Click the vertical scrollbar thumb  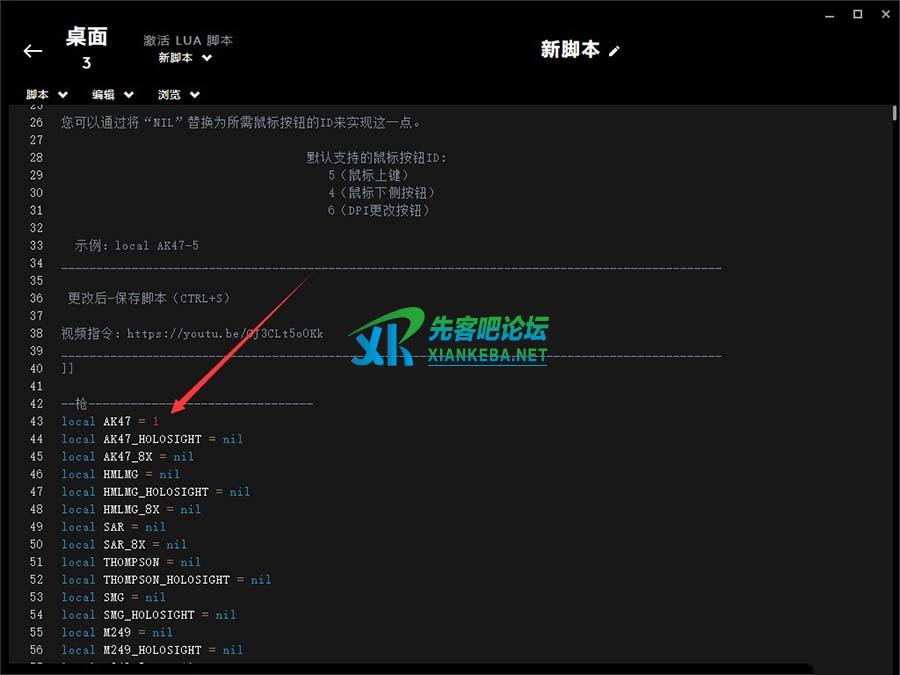[x=894, y=113]
